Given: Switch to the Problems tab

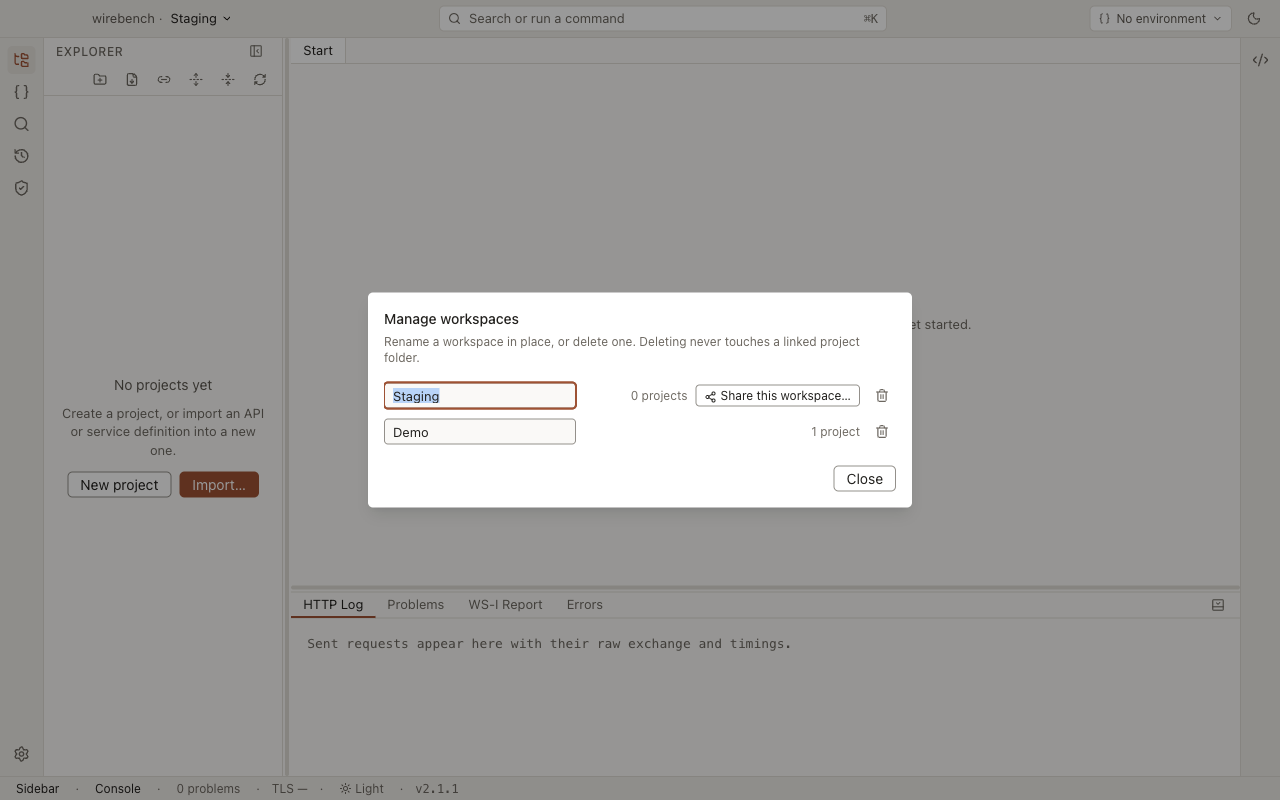Looking at the screenshot, I should 416,605.
